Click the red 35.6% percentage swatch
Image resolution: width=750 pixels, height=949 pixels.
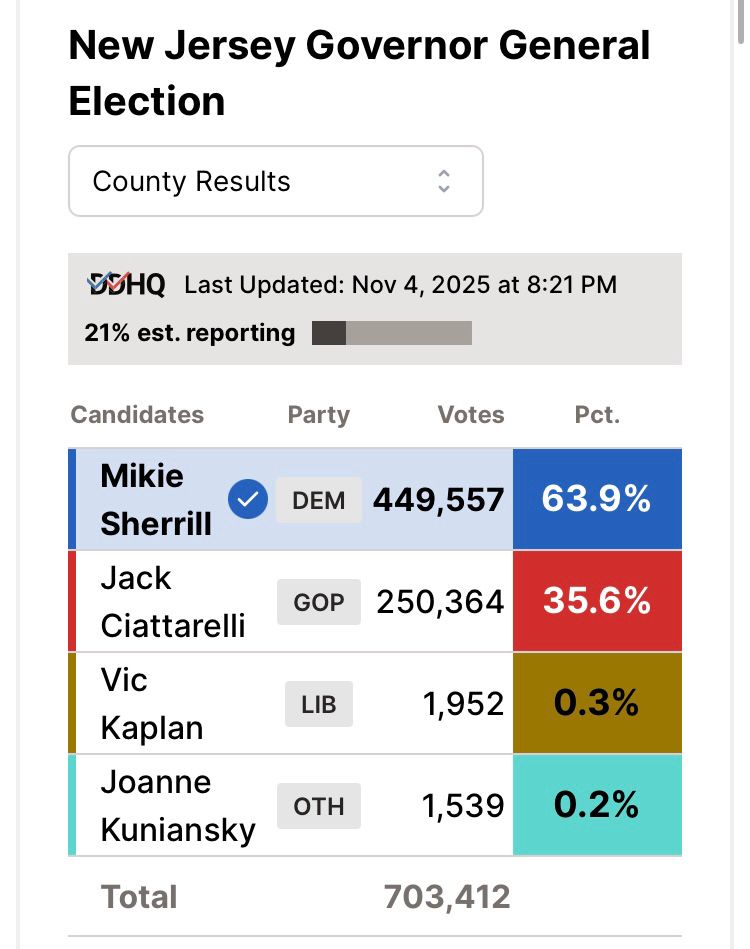(597, 601)
